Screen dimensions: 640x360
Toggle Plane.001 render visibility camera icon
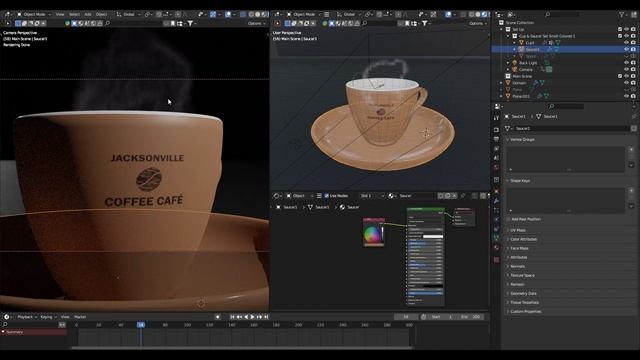point(633,96)
